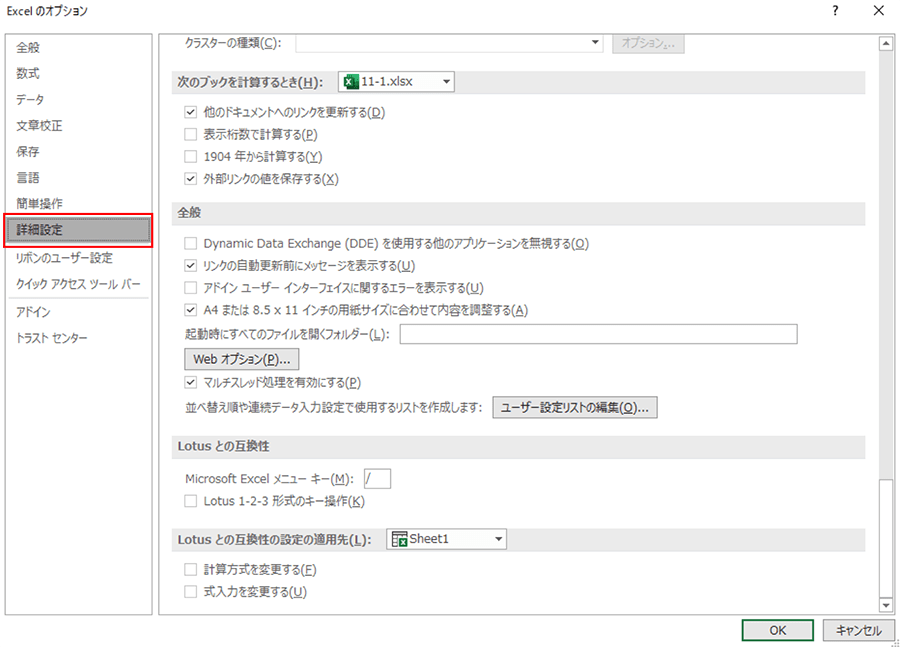Viewport: 900px width, 647px height.
Task: Enable 計算方式を変更する checkbox
Action: pos(191,569)
